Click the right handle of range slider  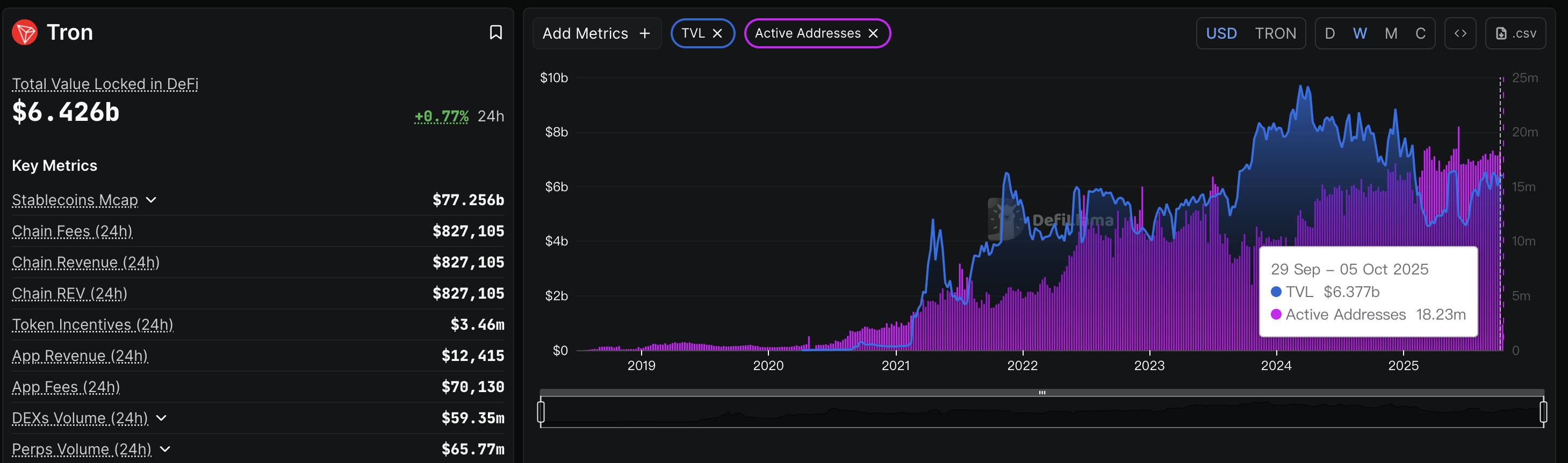(x=1543, y=411)
